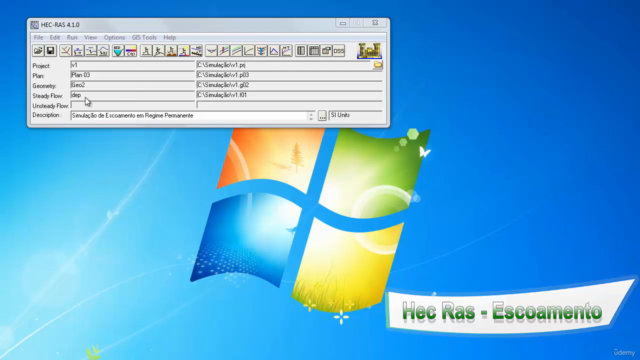
Task: Click the 'SI Units' label
Action: tap(340, 115)
